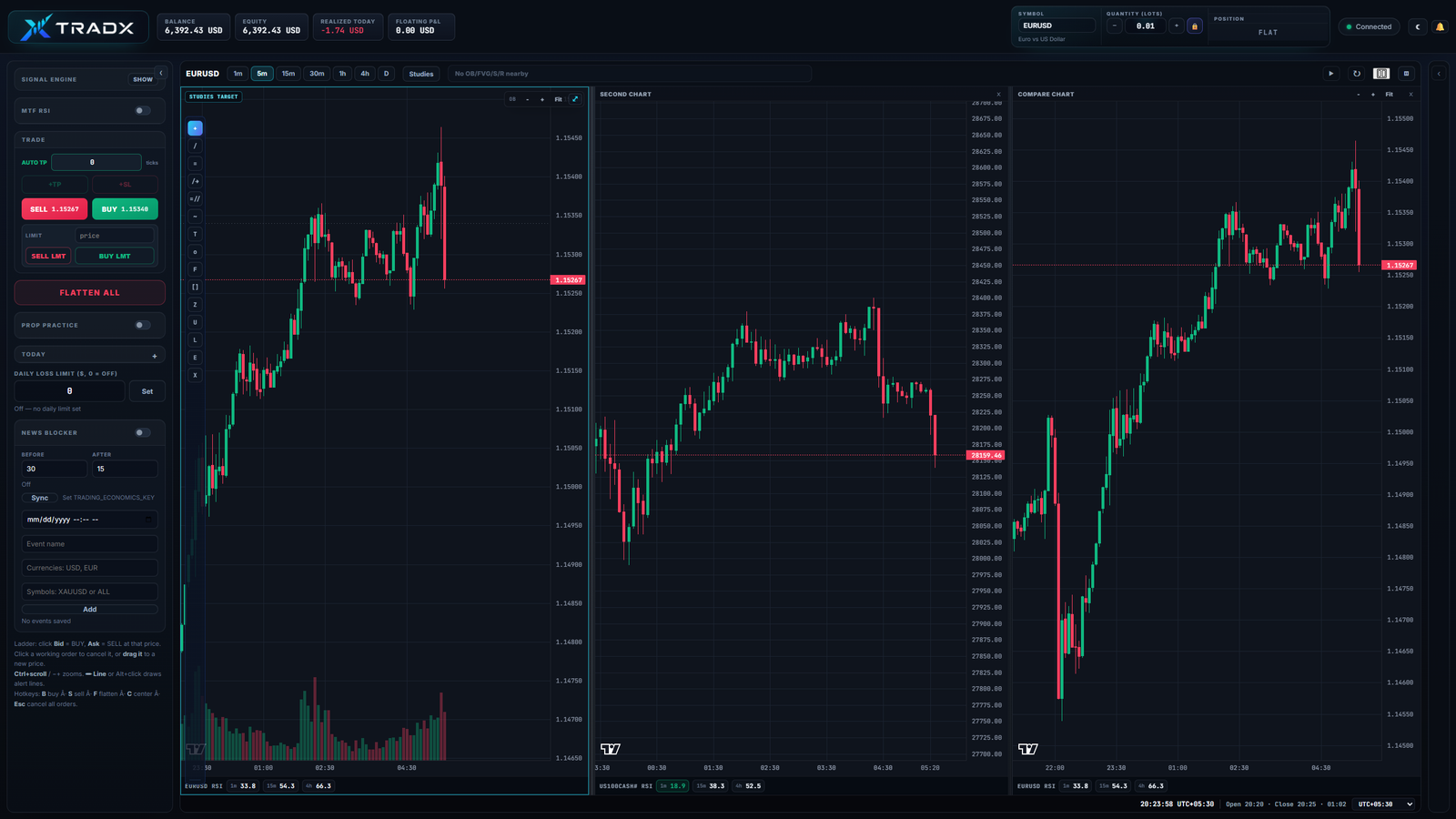Select the 'F' Fibonacci drawing tool
This screenshot has width=1456, height=819.
click(195, 269)
